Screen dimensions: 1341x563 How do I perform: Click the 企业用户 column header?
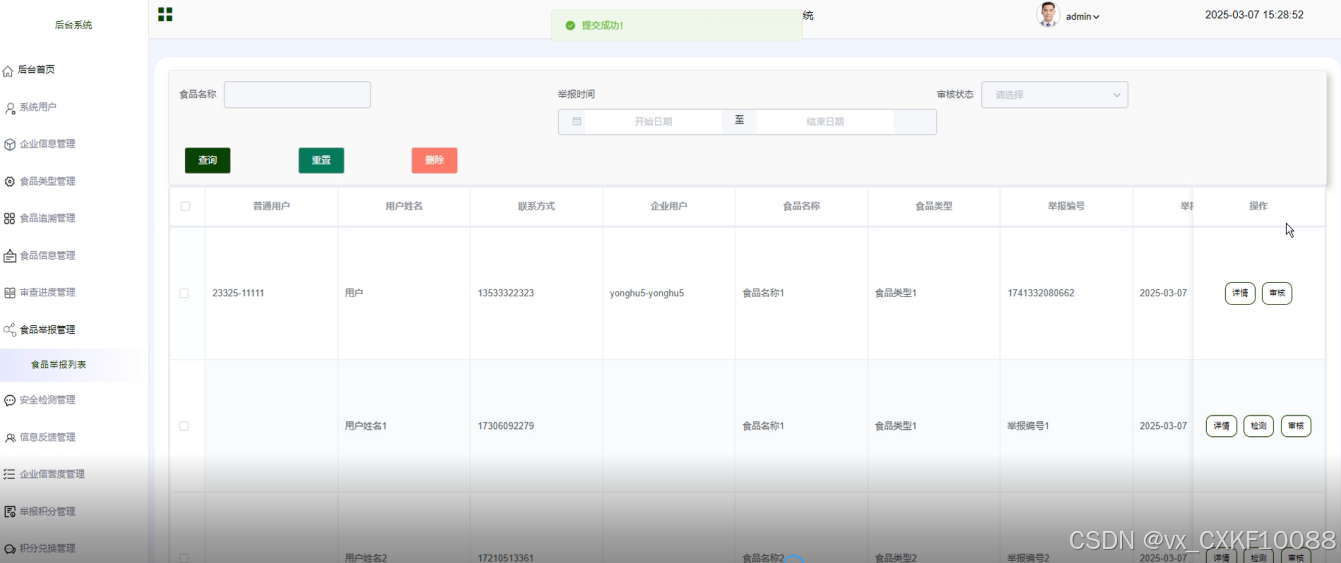669,206
